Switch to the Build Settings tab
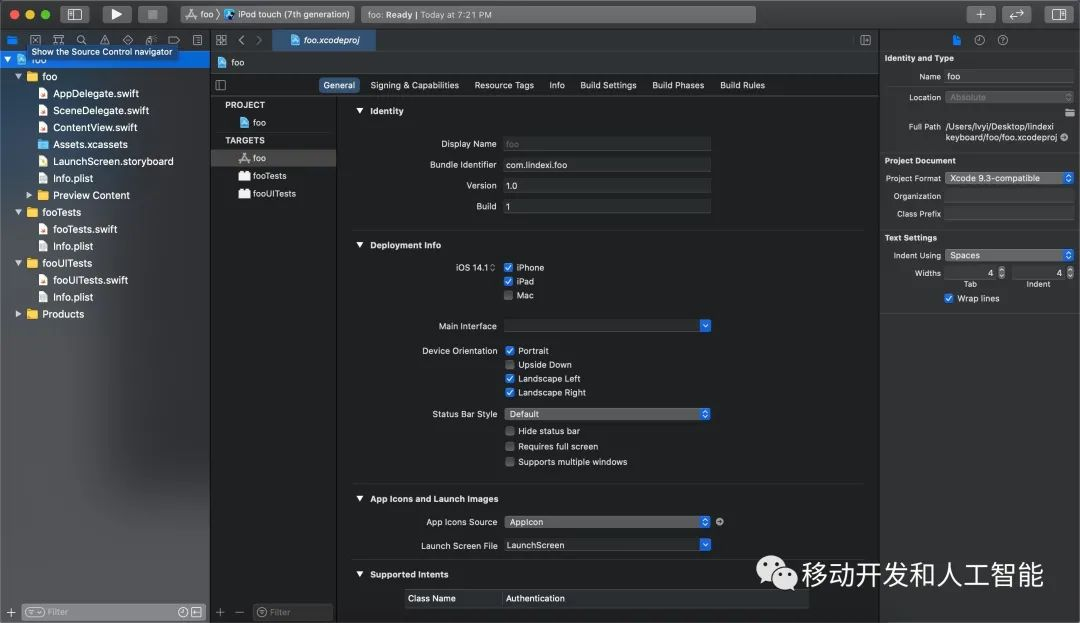Image resolution: width=1080 pixels, height=623 pixels. (608, 85)
